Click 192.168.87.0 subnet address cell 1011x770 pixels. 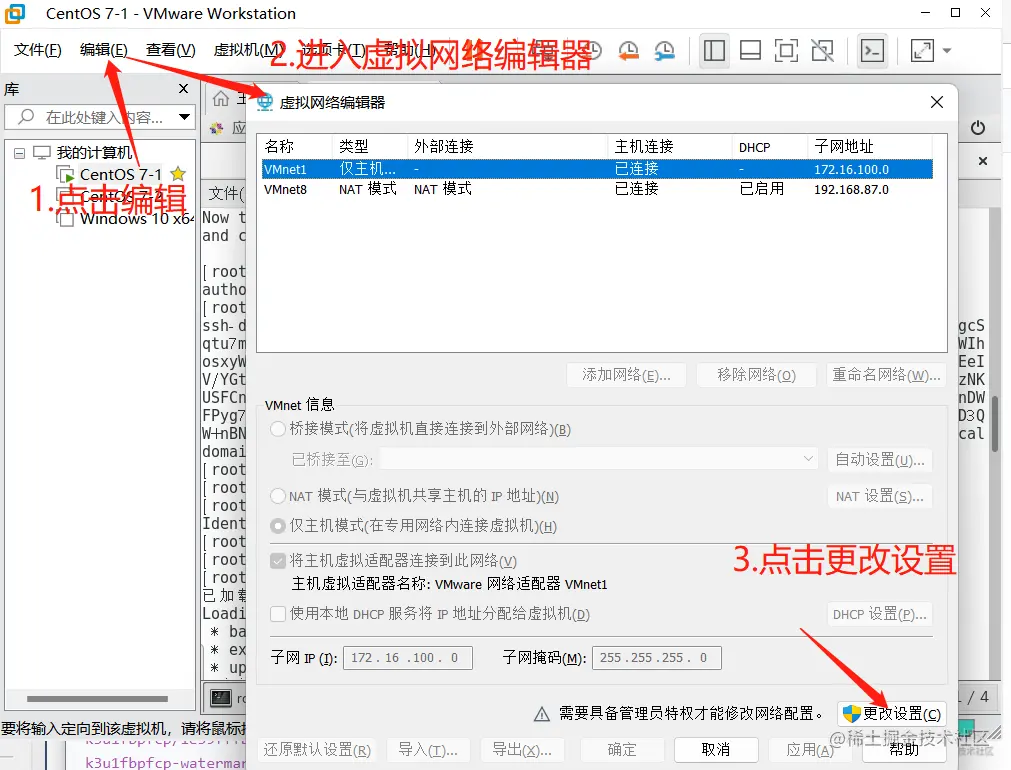pos(851,190)
